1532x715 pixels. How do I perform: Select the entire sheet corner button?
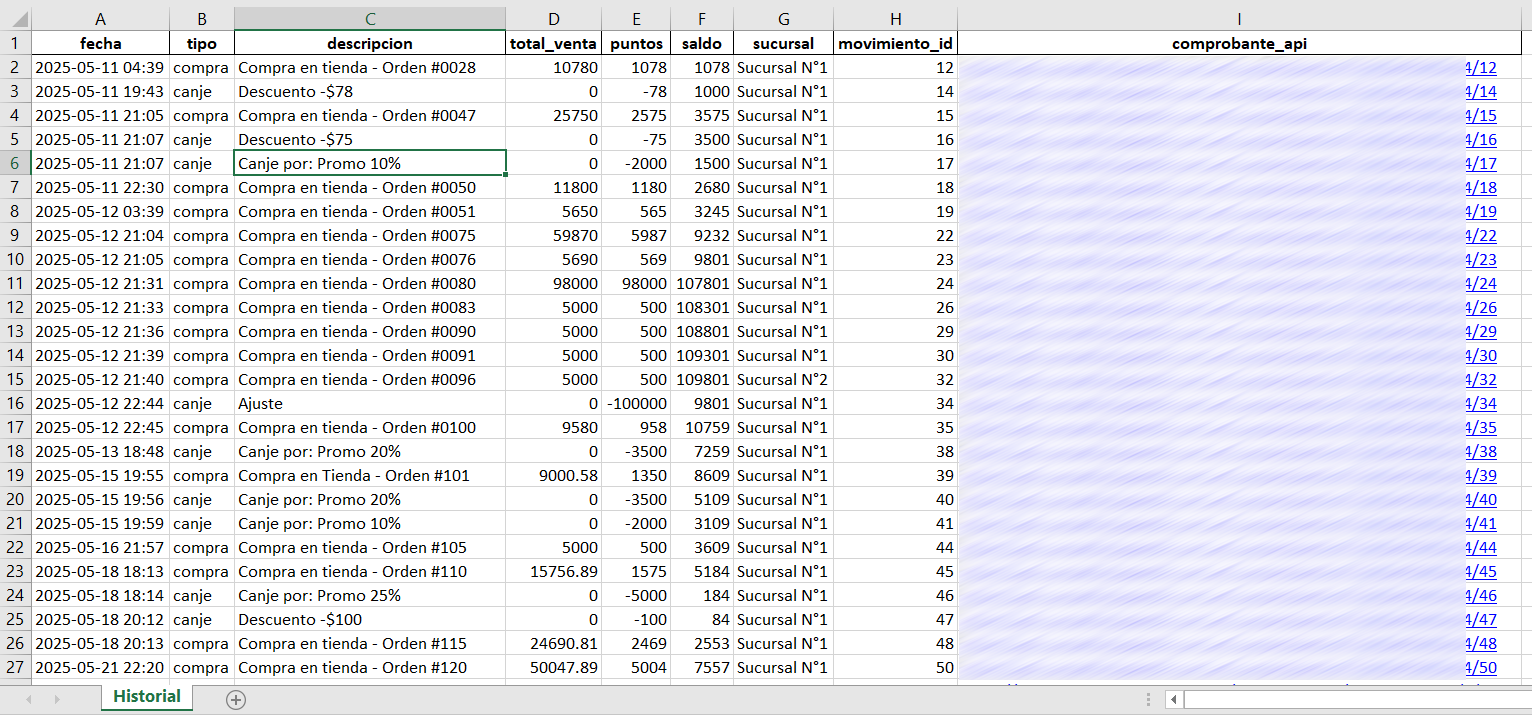click(x=15, y=19)
